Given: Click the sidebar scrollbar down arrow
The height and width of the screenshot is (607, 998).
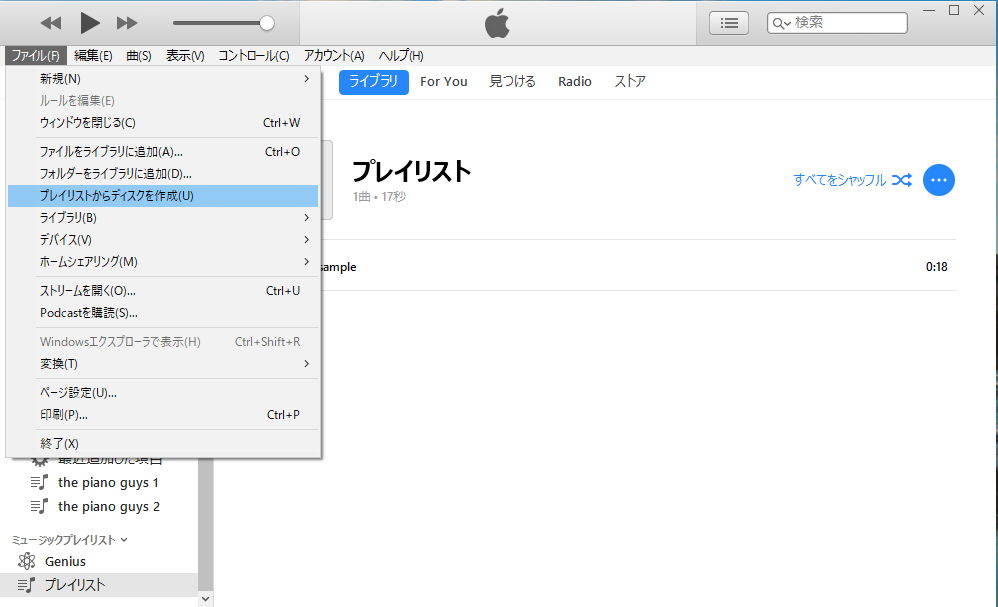Looking at the screenshot, I should pos(205,599).
